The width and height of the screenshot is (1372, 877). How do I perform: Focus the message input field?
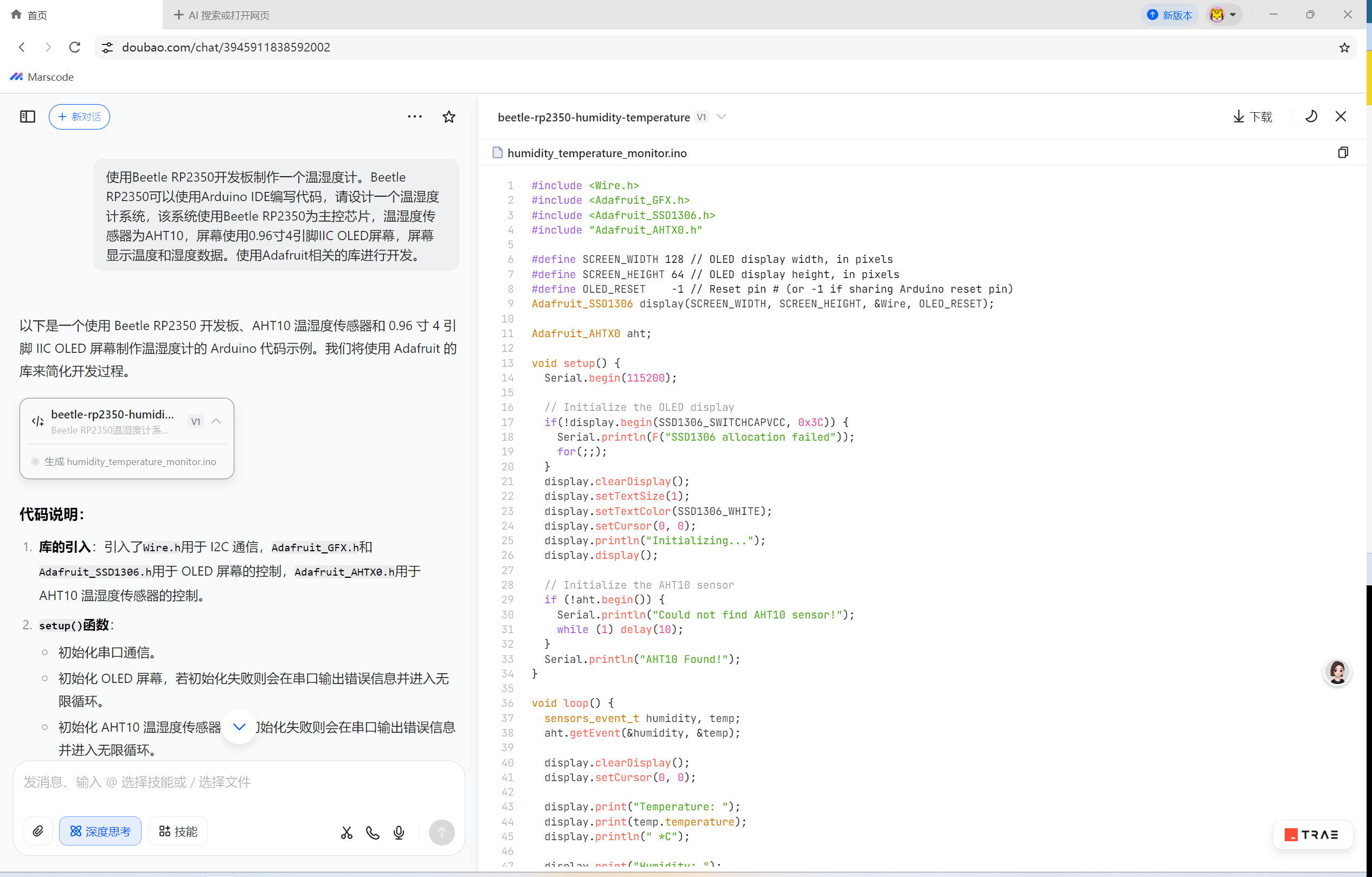click(x=239, y=782)
